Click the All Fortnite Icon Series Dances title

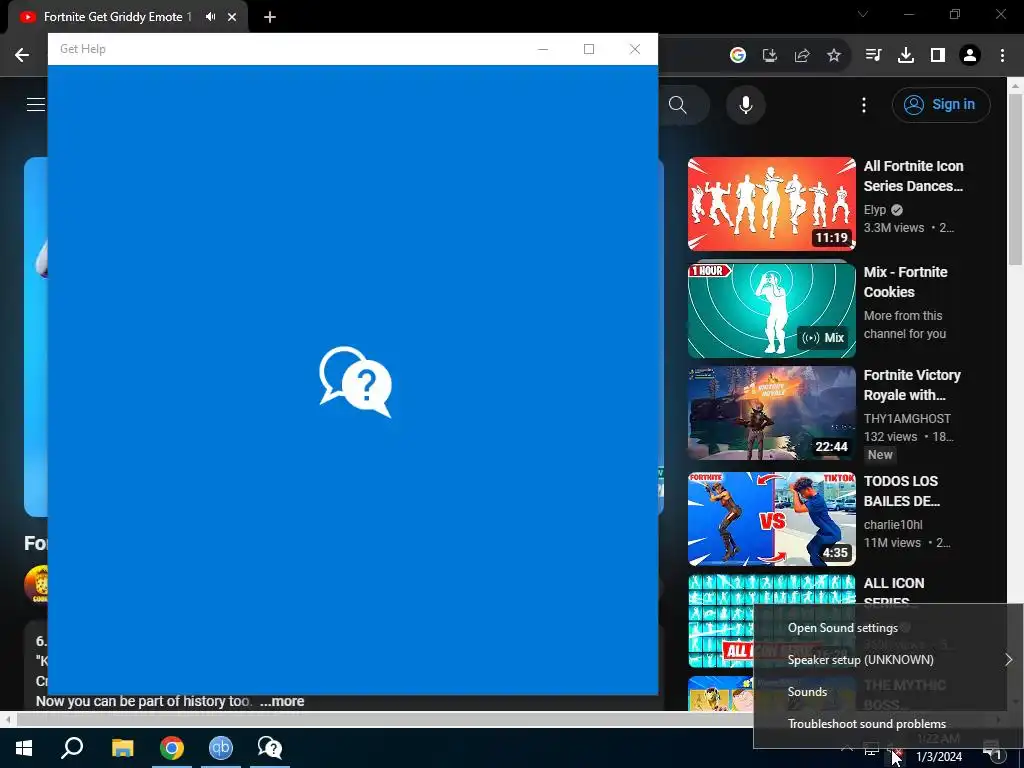coord(914,176)
